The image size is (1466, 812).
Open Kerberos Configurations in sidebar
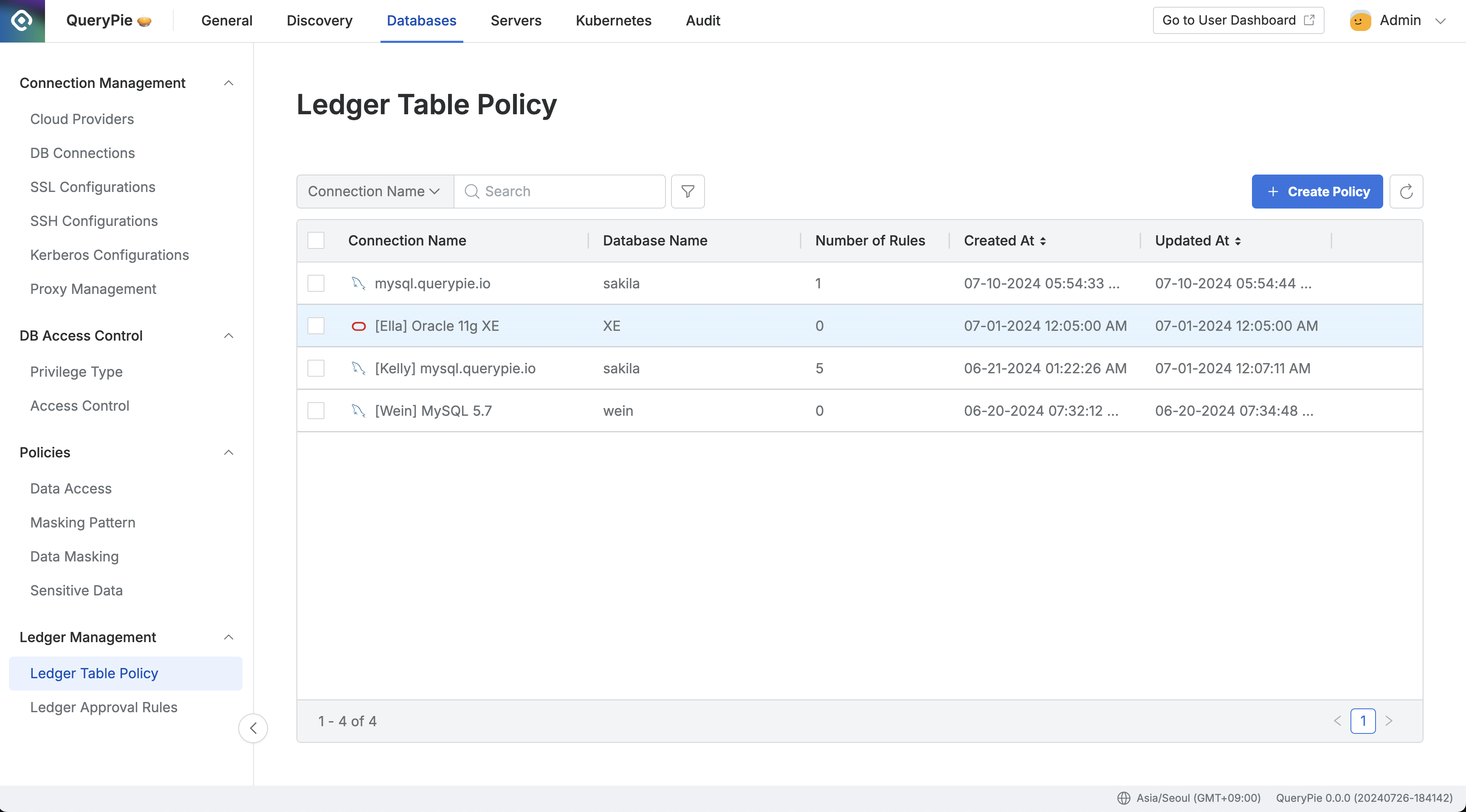pyautogui.click(x=109, y=255)
